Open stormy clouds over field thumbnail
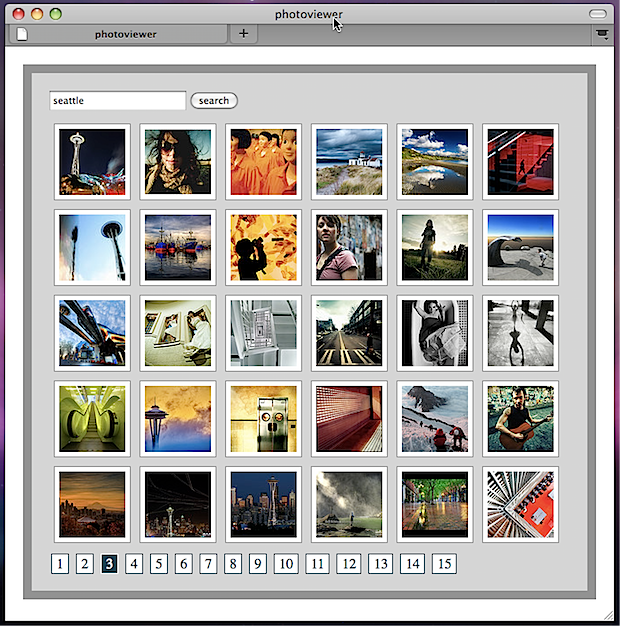The image size is (620, 626). (x=349, y=505)
